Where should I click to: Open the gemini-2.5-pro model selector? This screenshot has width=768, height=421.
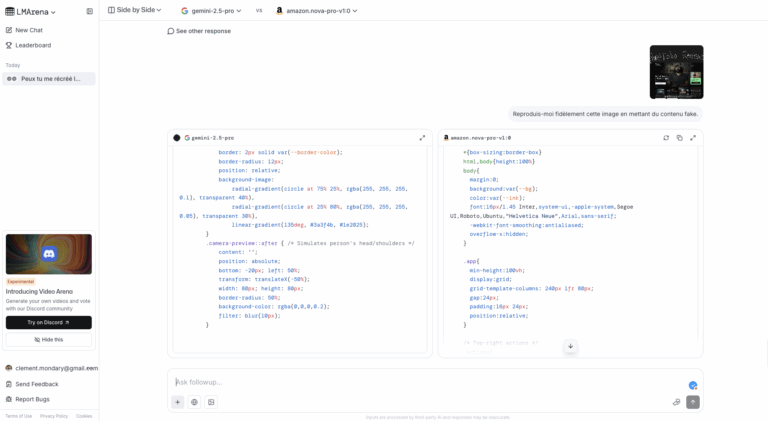[211, 10]
